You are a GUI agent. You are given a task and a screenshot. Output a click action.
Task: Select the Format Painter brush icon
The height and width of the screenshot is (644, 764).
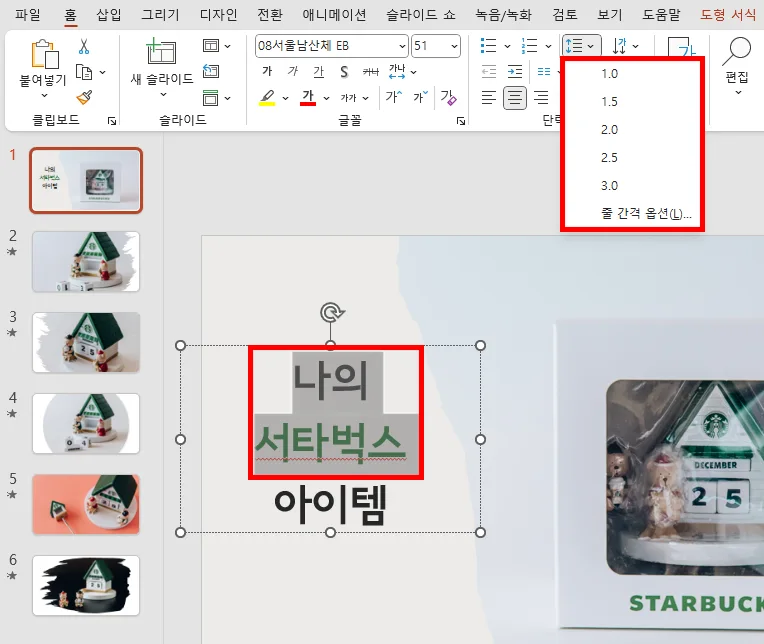click(84, 97)
